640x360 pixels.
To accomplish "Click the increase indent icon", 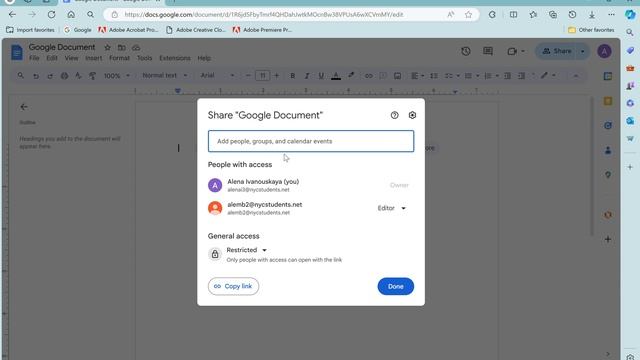I will (521, 76).
